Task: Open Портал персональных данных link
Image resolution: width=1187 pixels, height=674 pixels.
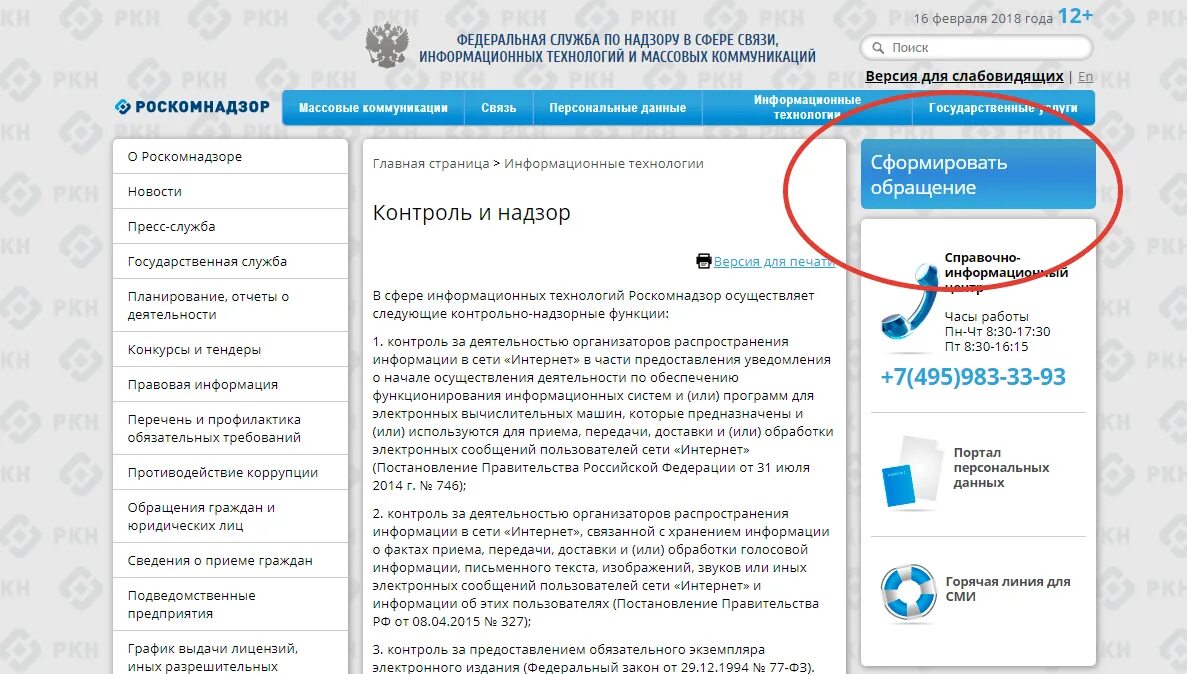Action: click(1001, 467)
